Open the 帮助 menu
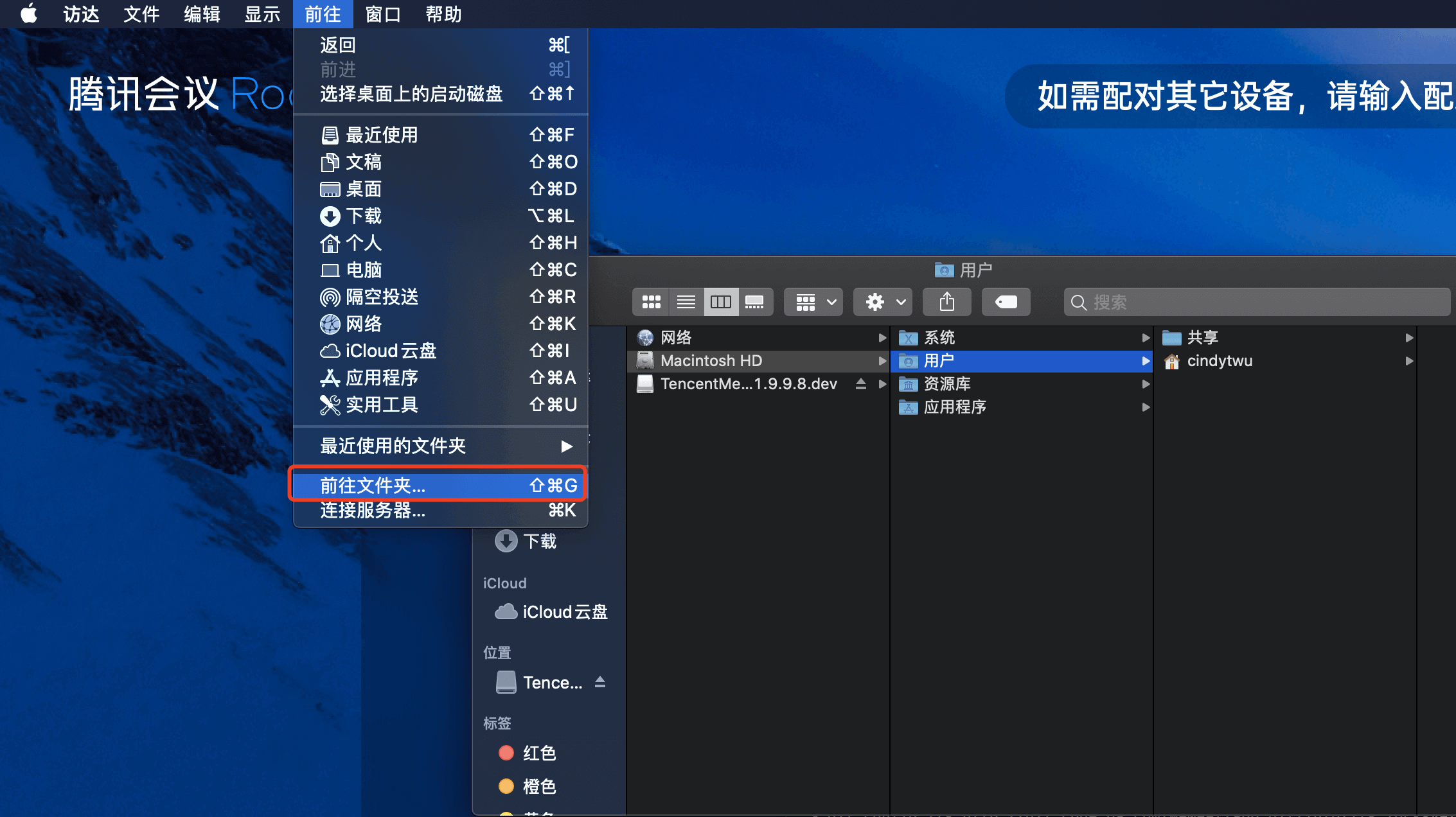Viewport: 1456px width, 817px height. (443, 13)
